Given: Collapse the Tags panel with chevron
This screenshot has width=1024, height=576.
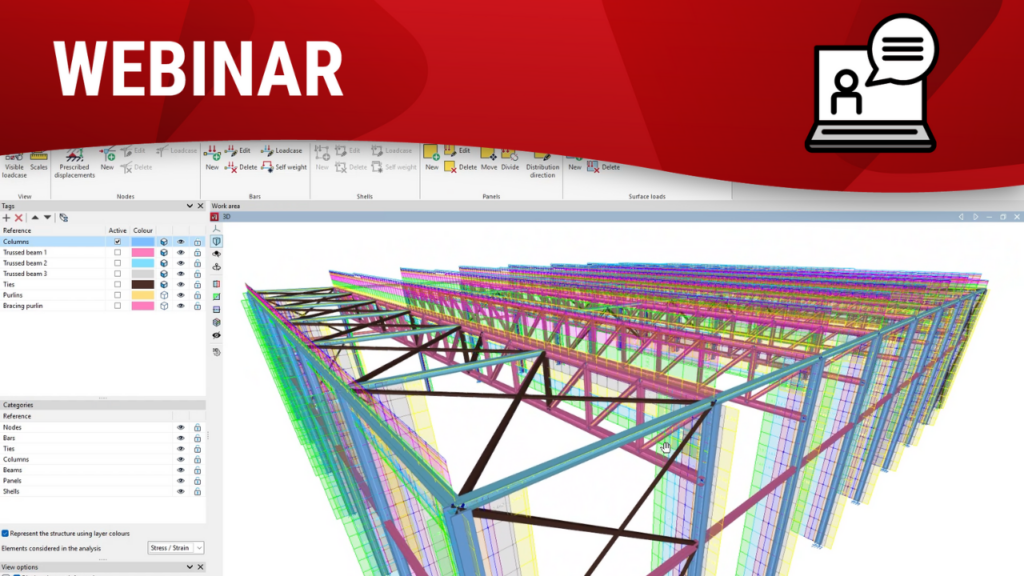Looking at the screenshot, I should [188, 206].
